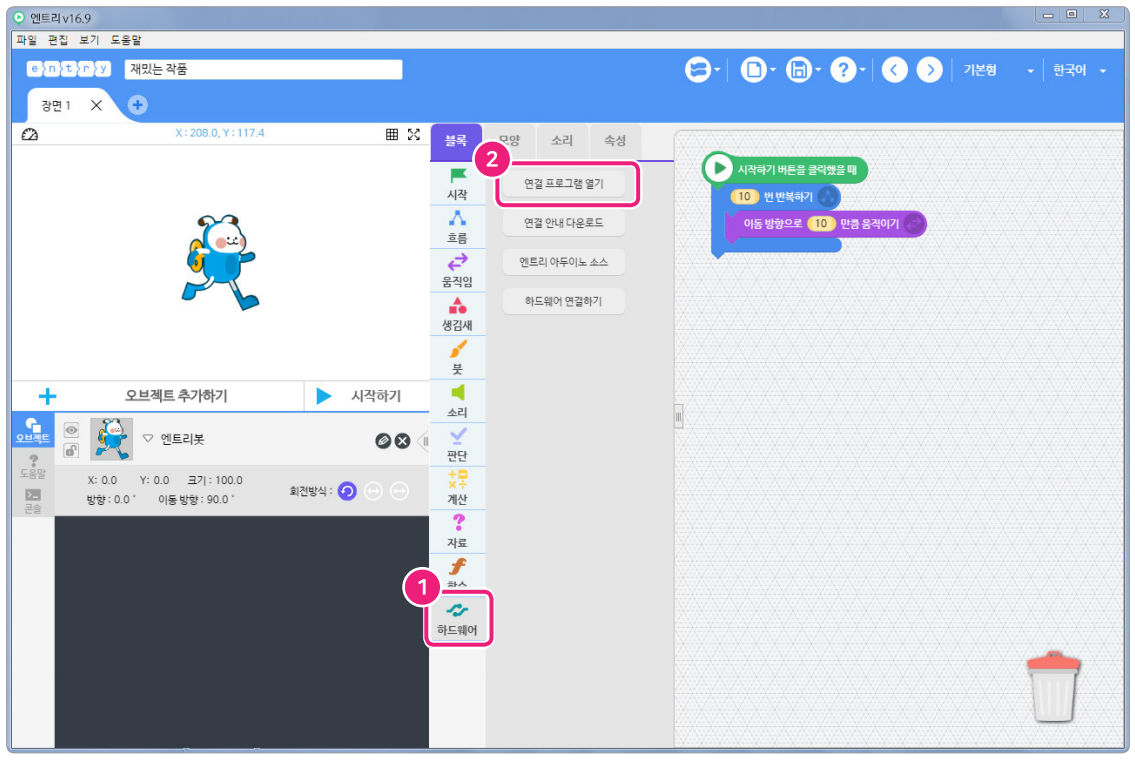Toggle visibility eye of 엔트리봇 object
Image resolution: width=1135 pixels, height=761 pixels.
click(x=71, y=429)
